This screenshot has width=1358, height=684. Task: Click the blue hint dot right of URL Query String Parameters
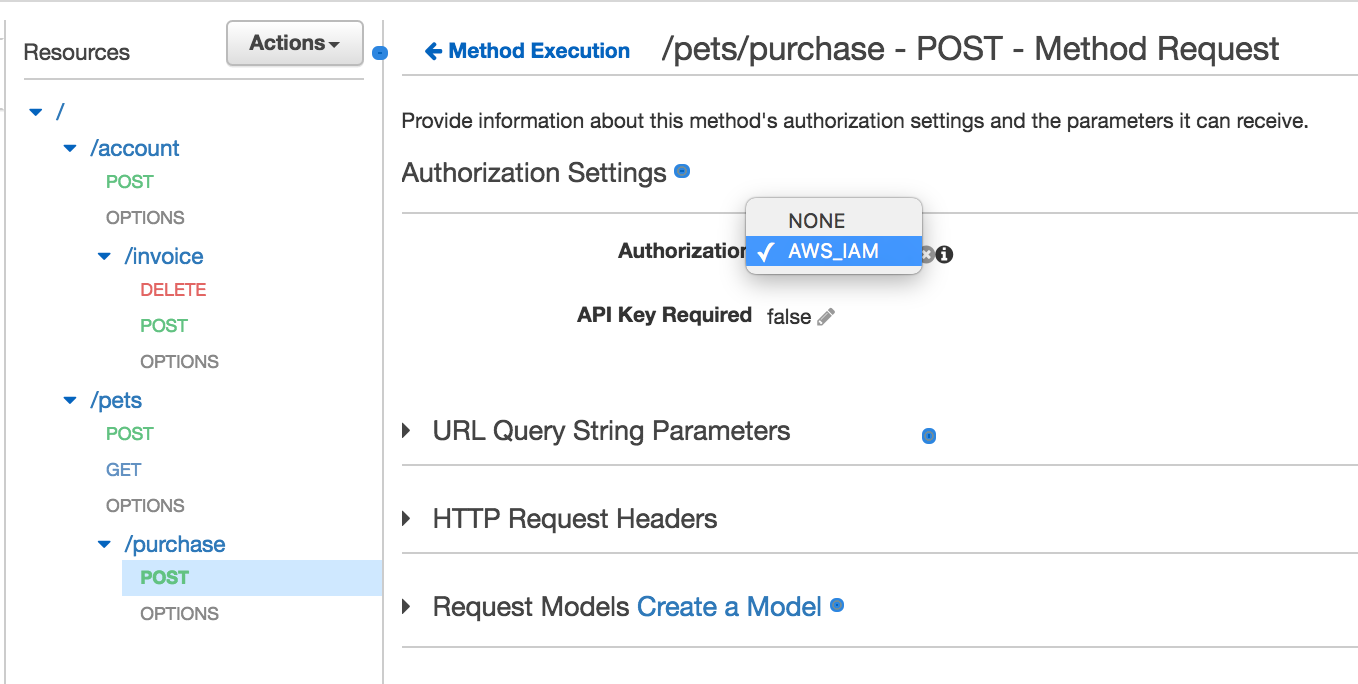(929, 436)
